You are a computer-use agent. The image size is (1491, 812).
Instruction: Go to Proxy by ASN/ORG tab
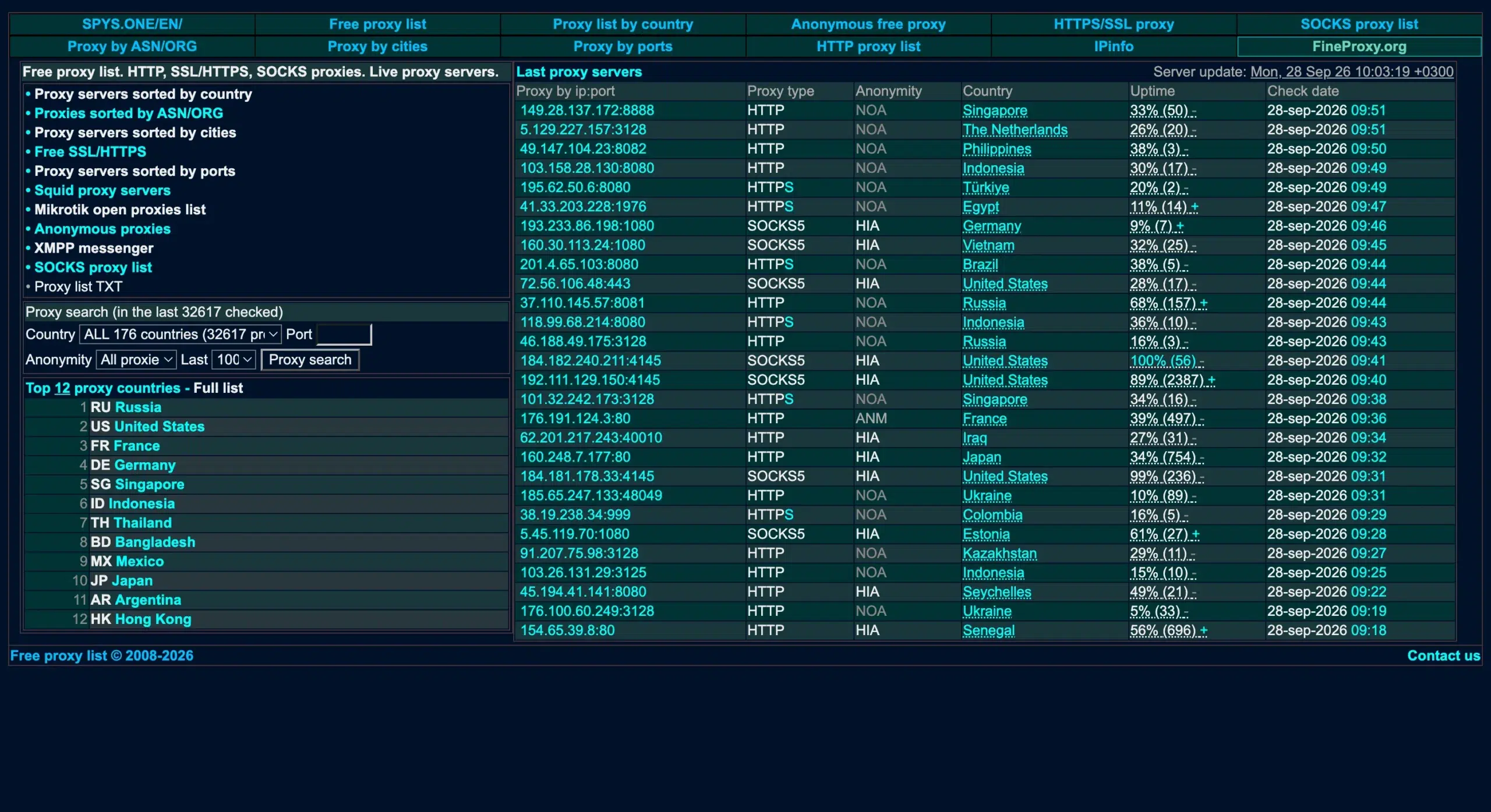tap(132, 47)
